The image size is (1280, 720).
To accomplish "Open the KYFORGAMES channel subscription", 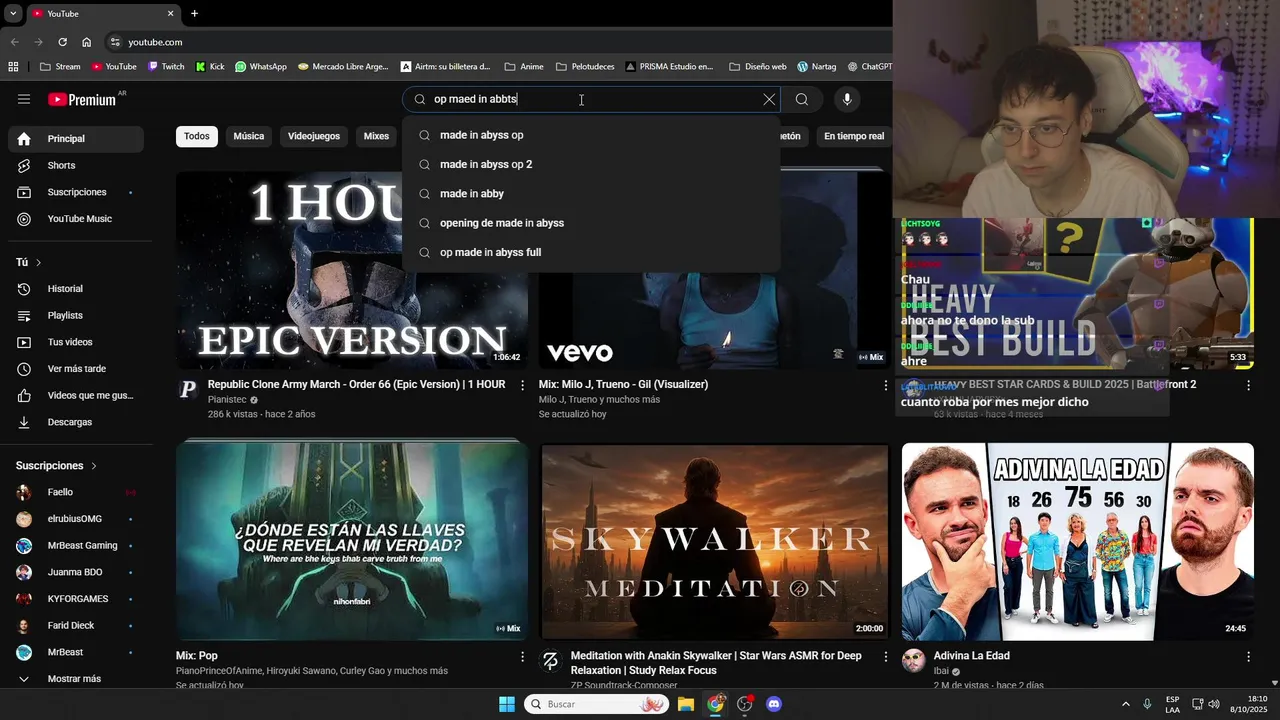I will 76,599.
